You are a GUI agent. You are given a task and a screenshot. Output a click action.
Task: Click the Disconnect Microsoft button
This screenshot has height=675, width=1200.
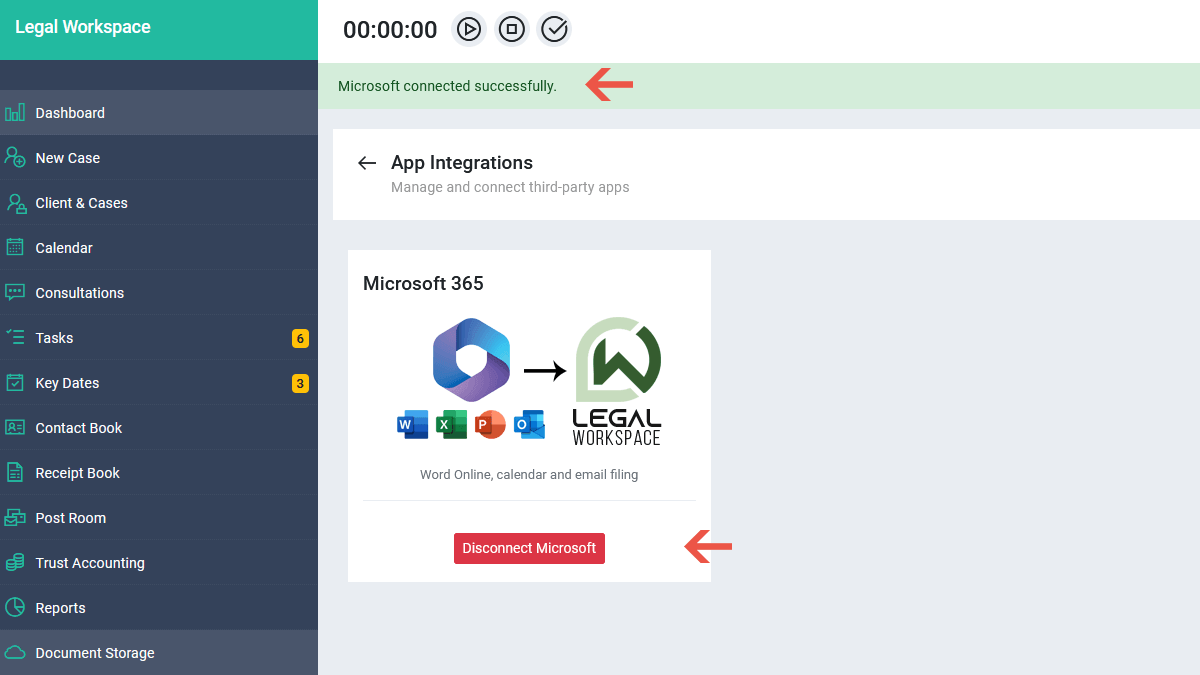pyautogui.click(x=529, y=548)
